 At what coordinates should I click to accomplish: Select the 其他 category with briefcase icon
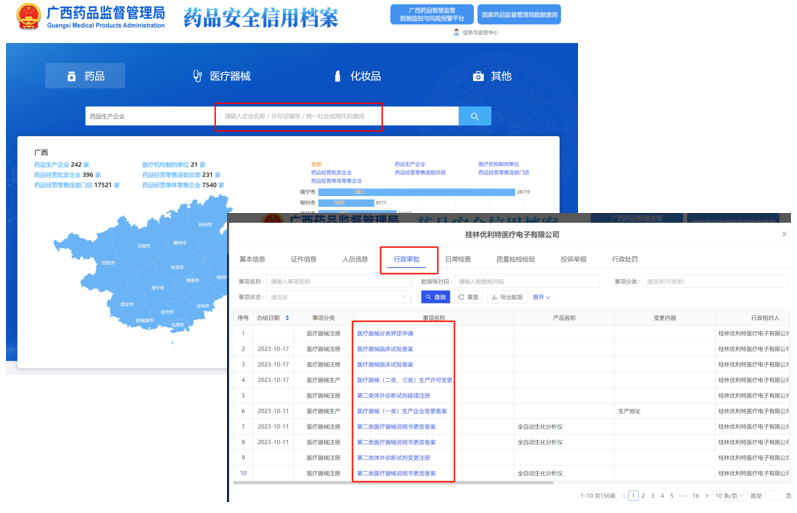pyautogui.click(x=491, y=76)
